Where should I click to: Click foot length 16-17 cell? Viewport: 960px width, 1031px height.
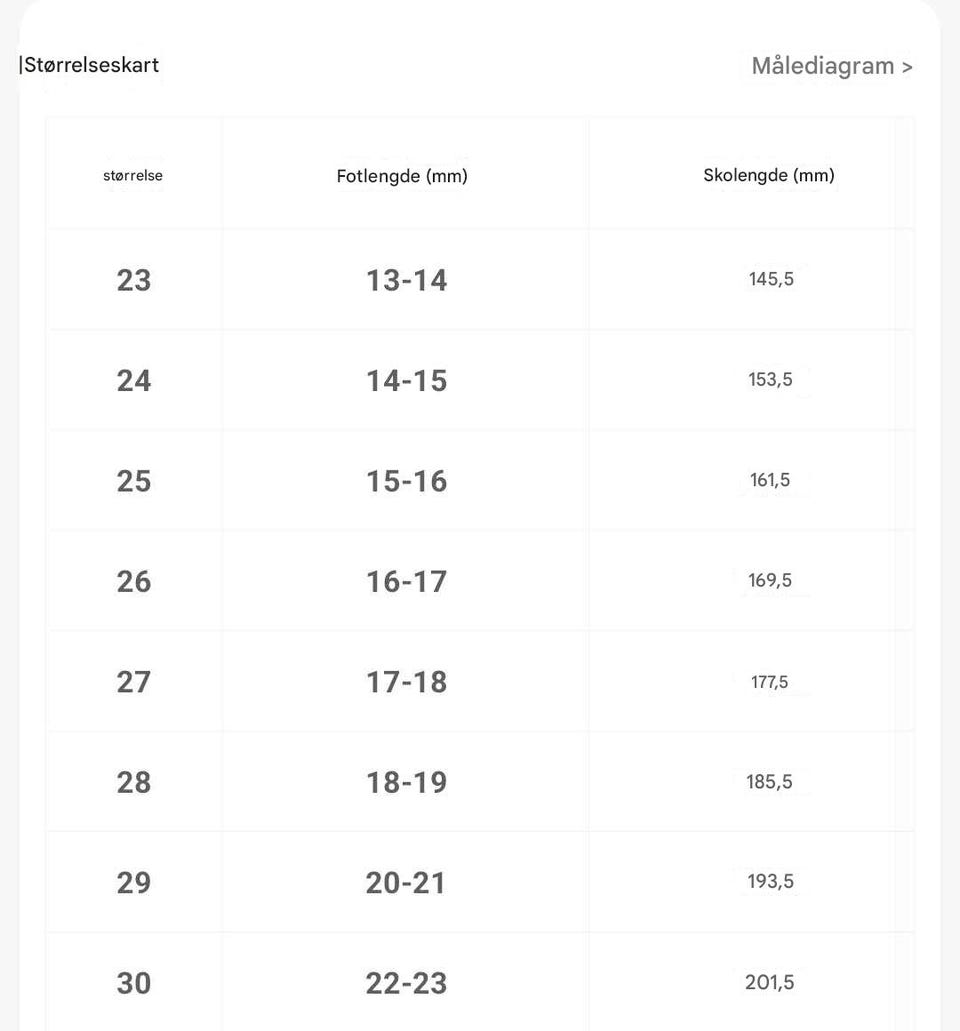point(406,581)
